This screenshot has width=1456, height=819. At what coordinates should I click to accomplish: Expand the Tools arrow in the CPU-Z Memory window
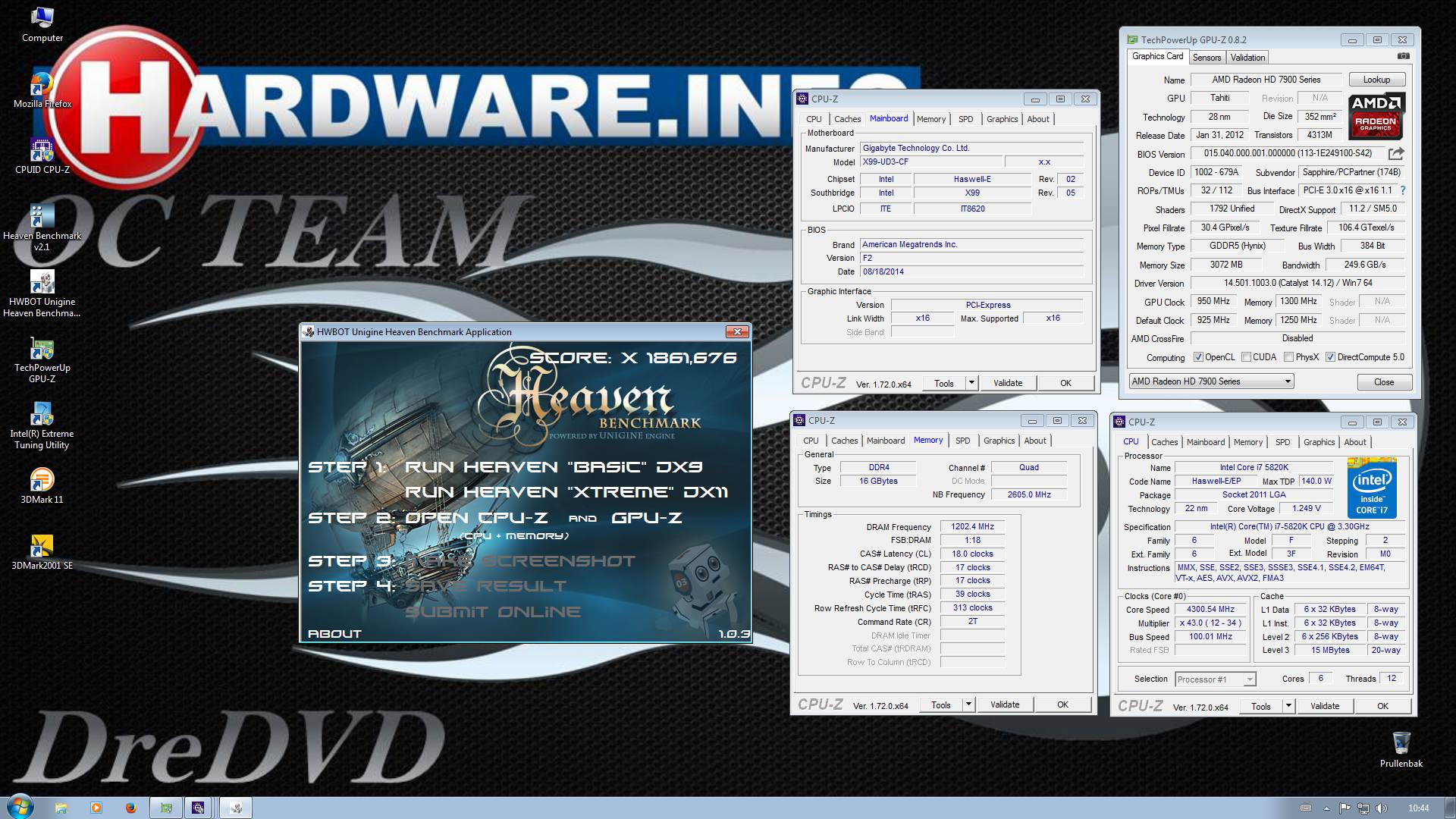click(968, 704)
